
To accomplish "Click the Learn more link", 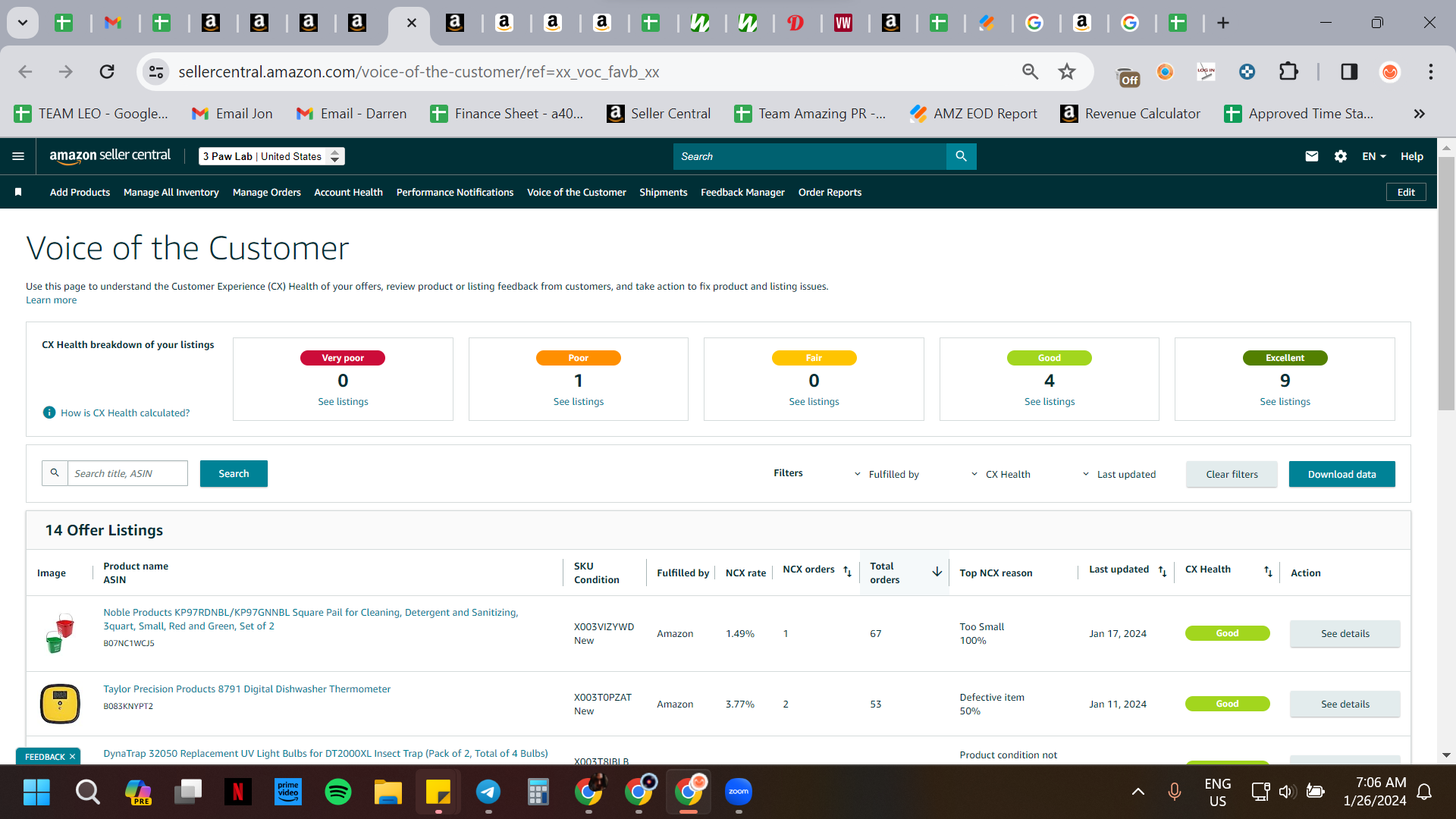I will (51, 300).
